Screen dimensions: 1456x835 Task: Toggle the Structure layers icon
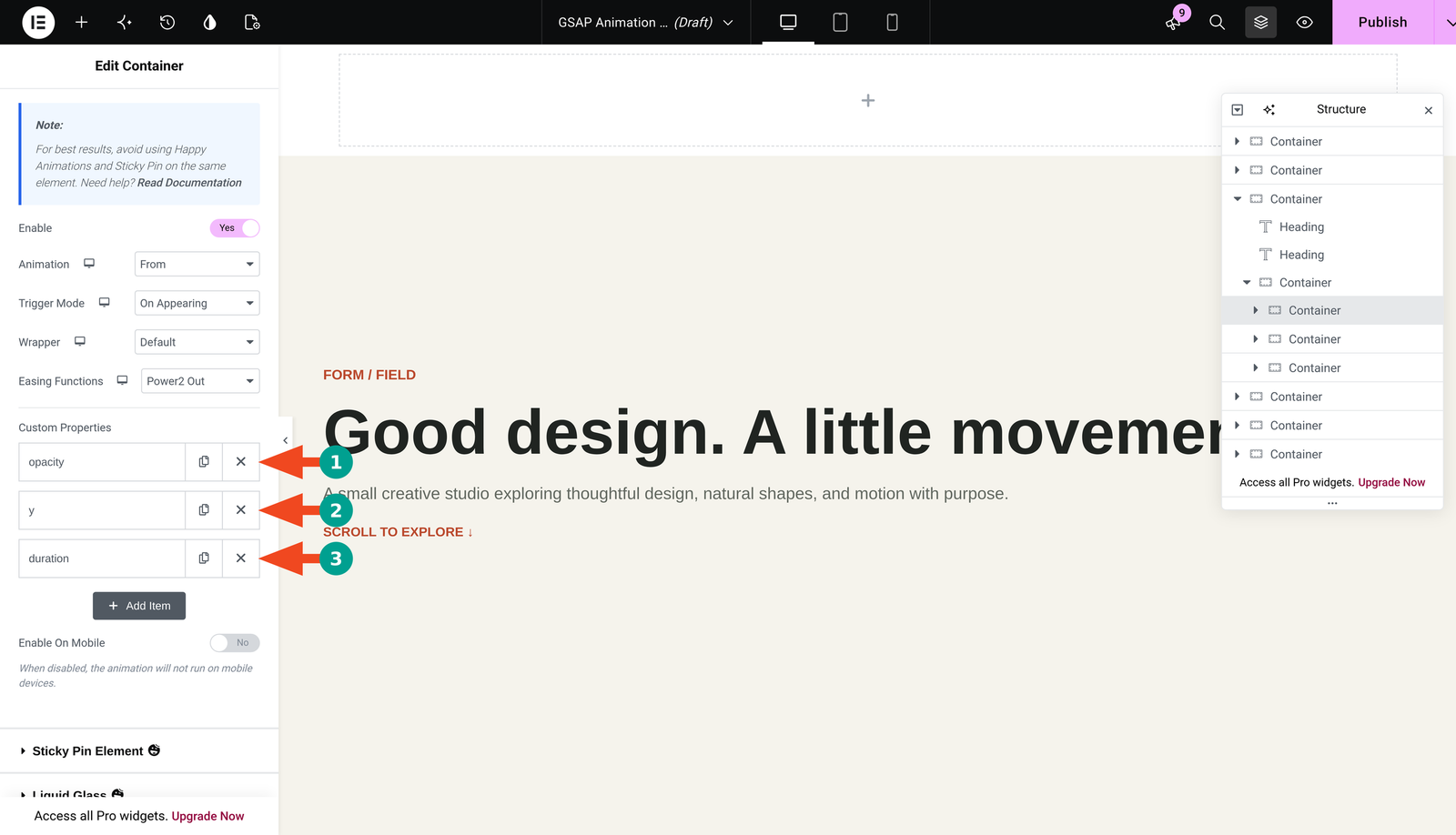click(x=1260, y=22)
